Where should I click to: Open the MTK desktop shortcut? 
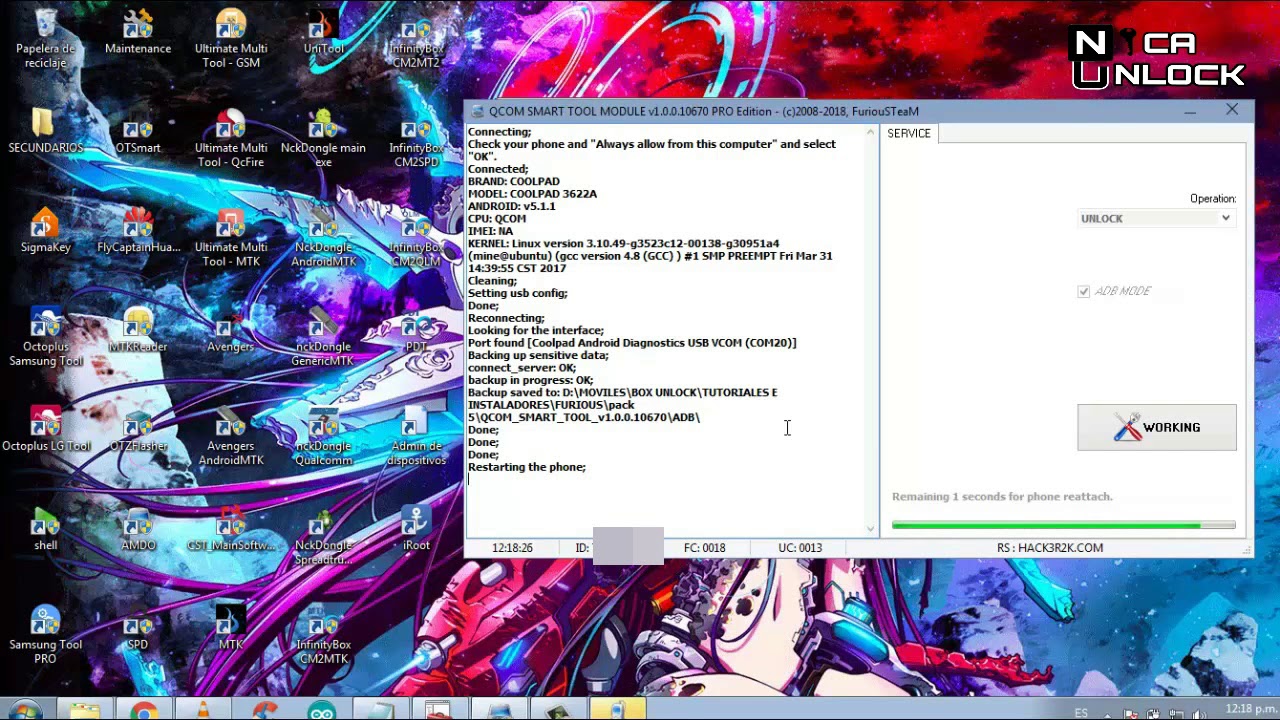coord(231,628)
